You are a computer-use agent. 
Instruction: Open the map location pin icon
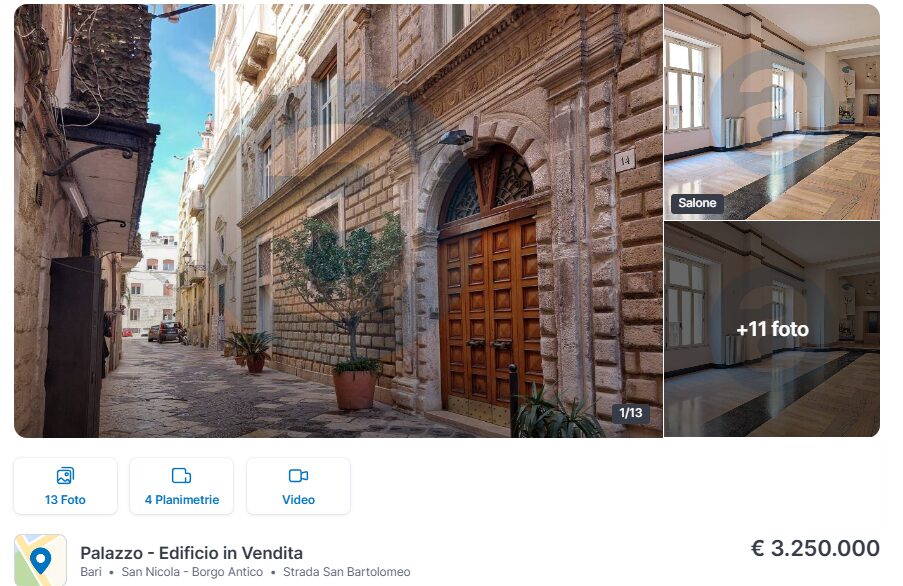coord(40,560)
